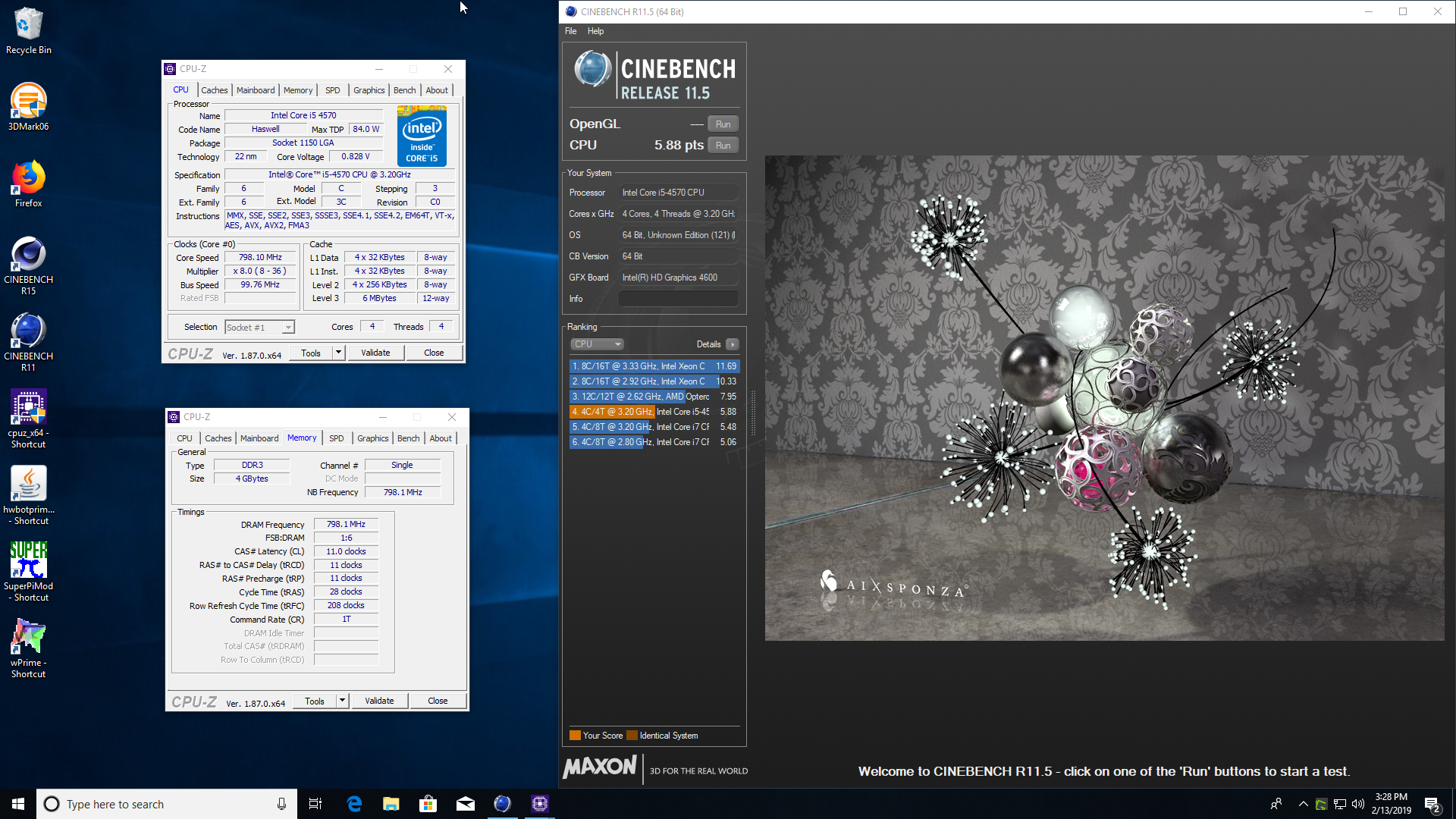The image size is (1456, 819).
Task: Select the cpuz_x64 Shortcut desktop icon
Action: pyautogui.click(x=28, y=419)
